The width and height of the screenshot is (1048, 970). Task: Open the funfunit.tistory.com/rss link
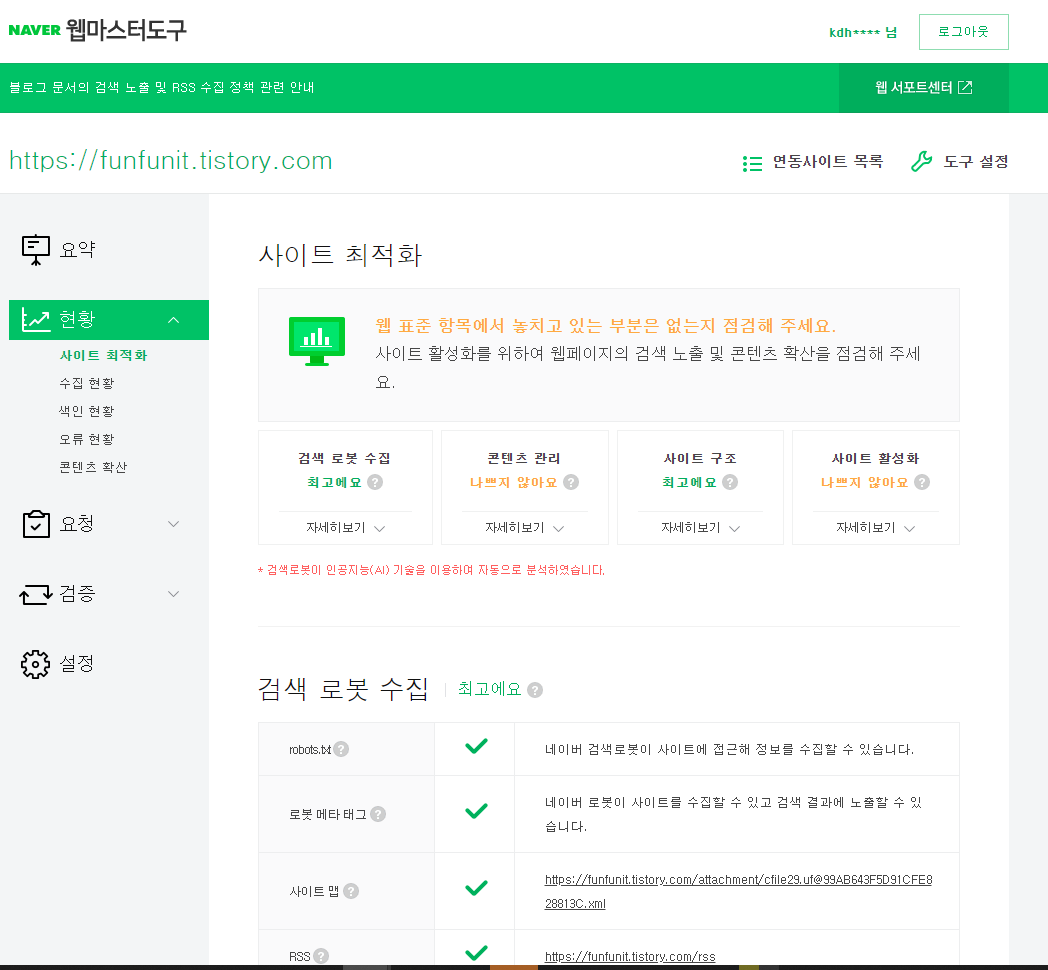coord(630,957)
